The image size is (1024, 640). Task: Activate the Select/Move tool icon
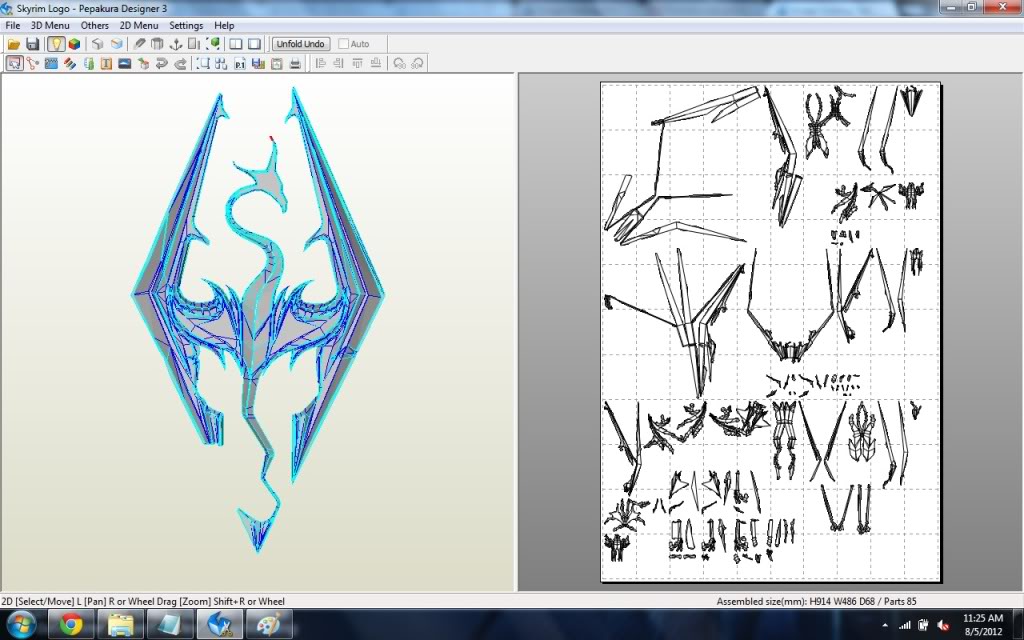(x=14, y=63)
